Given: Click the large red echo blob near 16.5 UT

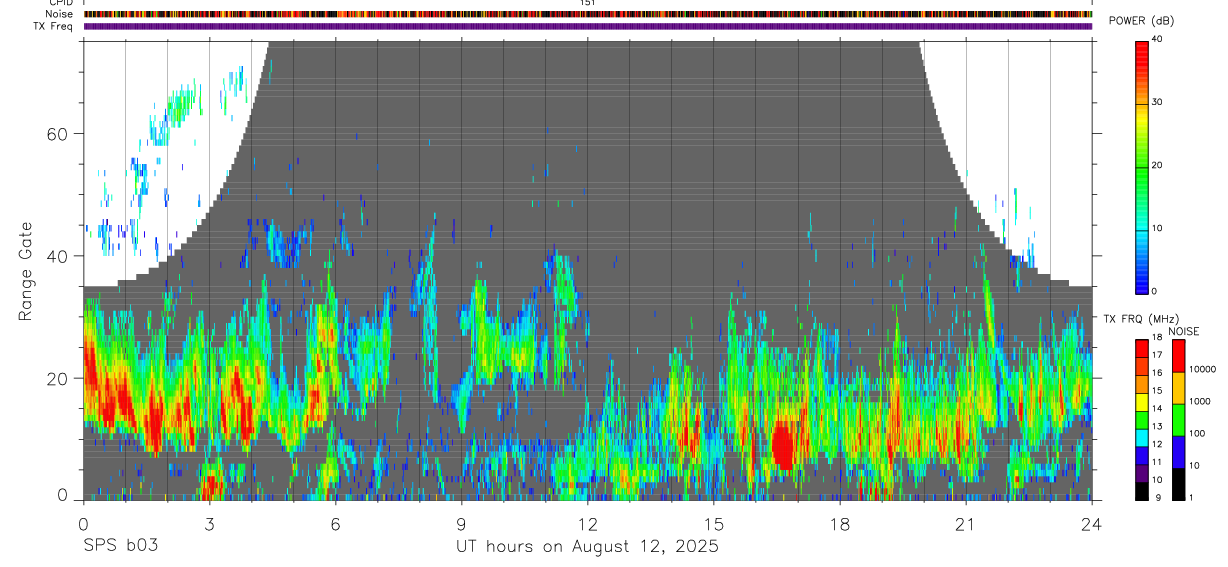Looking at the screenshot, I should coord(783,445).
